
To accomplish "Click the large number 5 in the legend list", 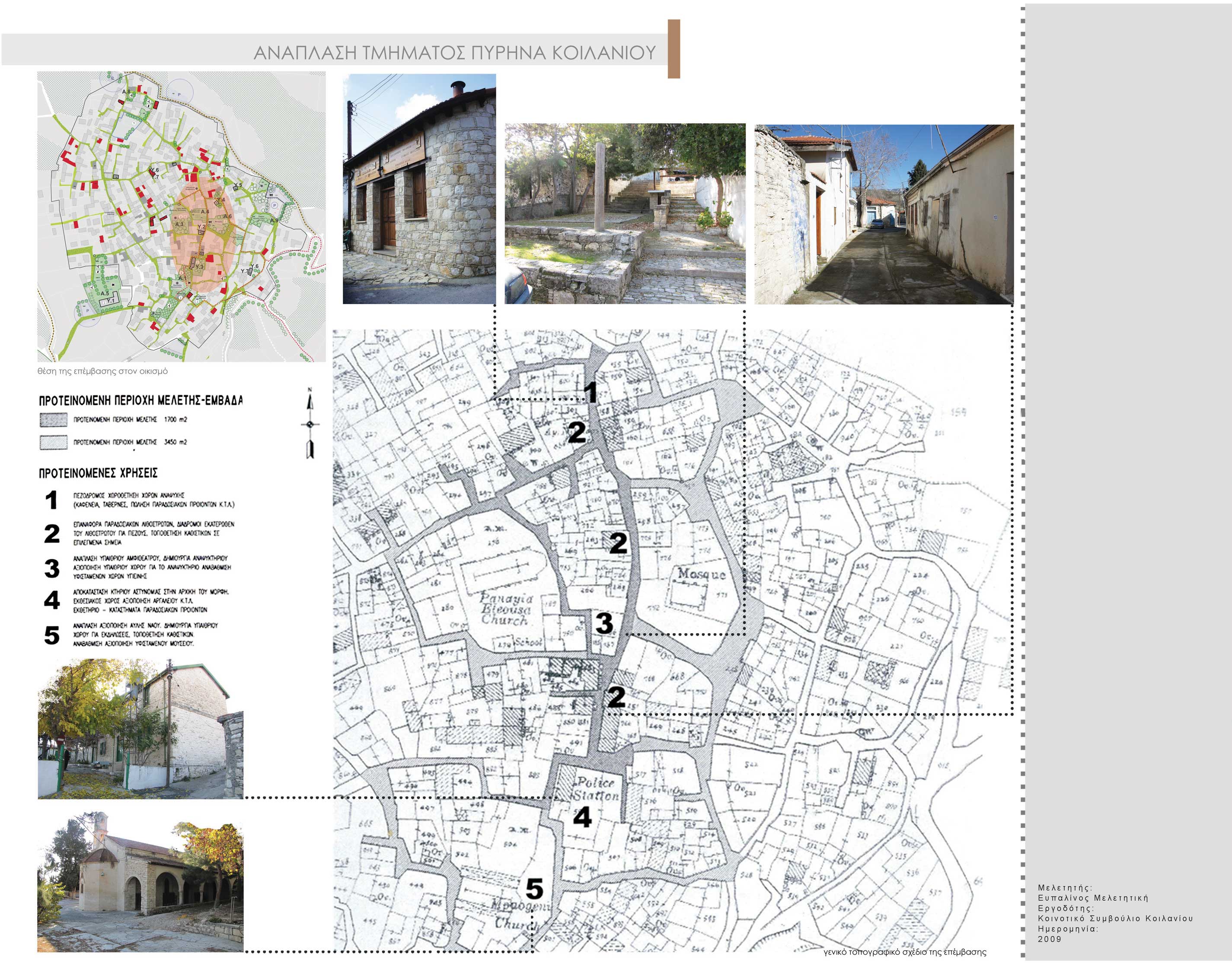I will coord(51,635).
